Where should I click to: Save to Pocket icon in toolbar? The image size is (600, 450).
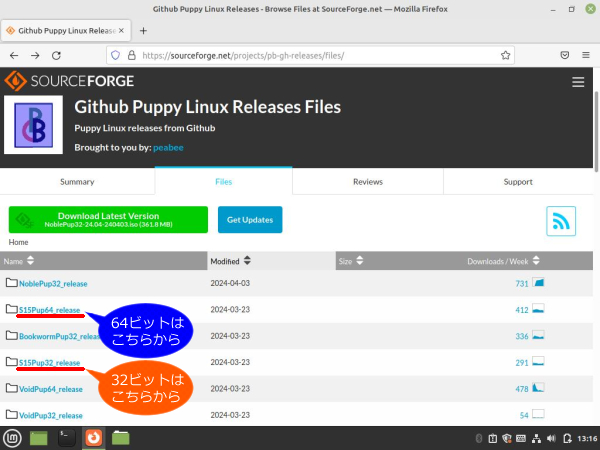click(565, 55)
